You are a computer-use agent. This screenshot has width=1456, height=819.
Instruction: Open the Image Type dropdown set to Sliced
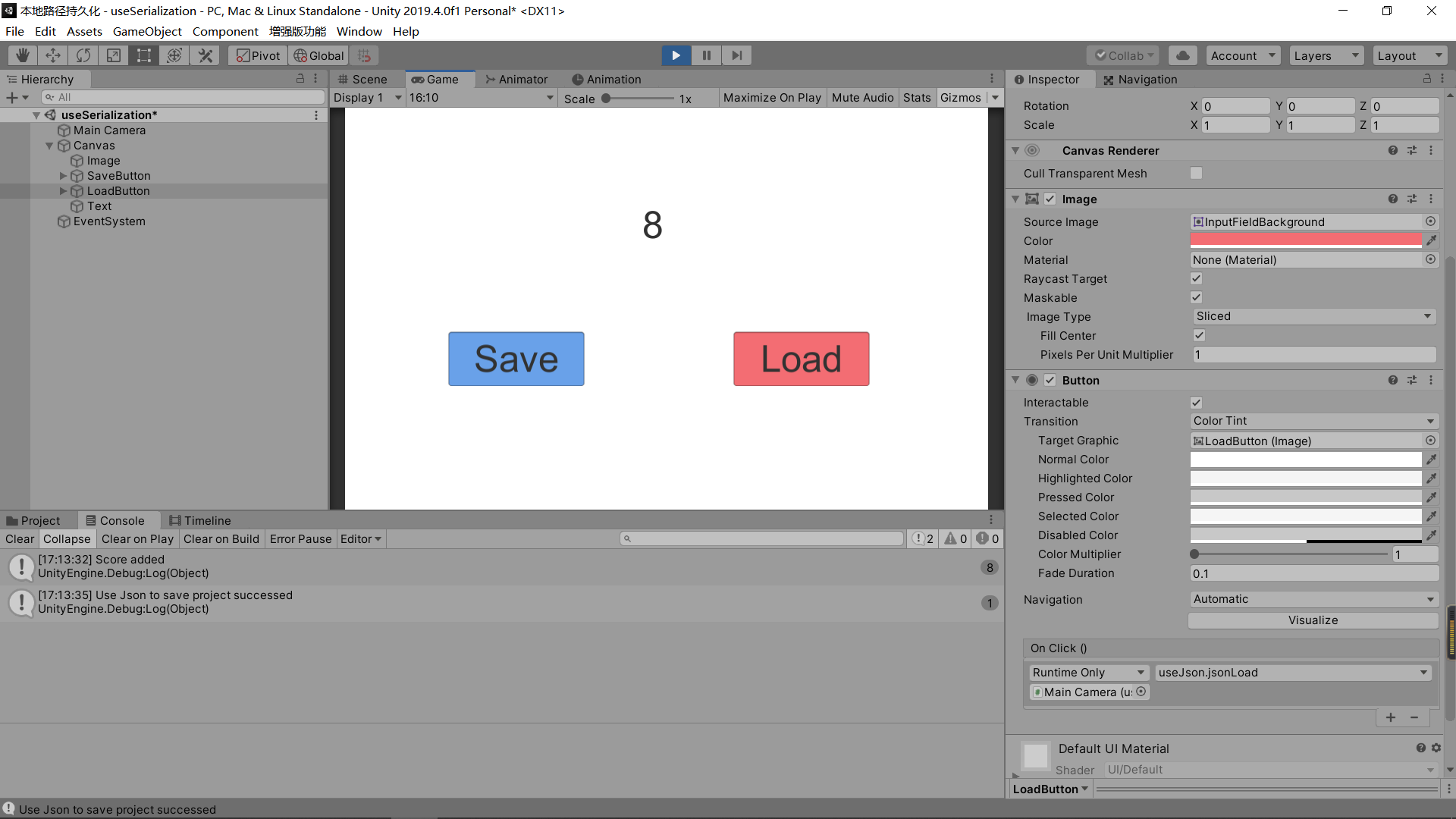(1313, 316)
